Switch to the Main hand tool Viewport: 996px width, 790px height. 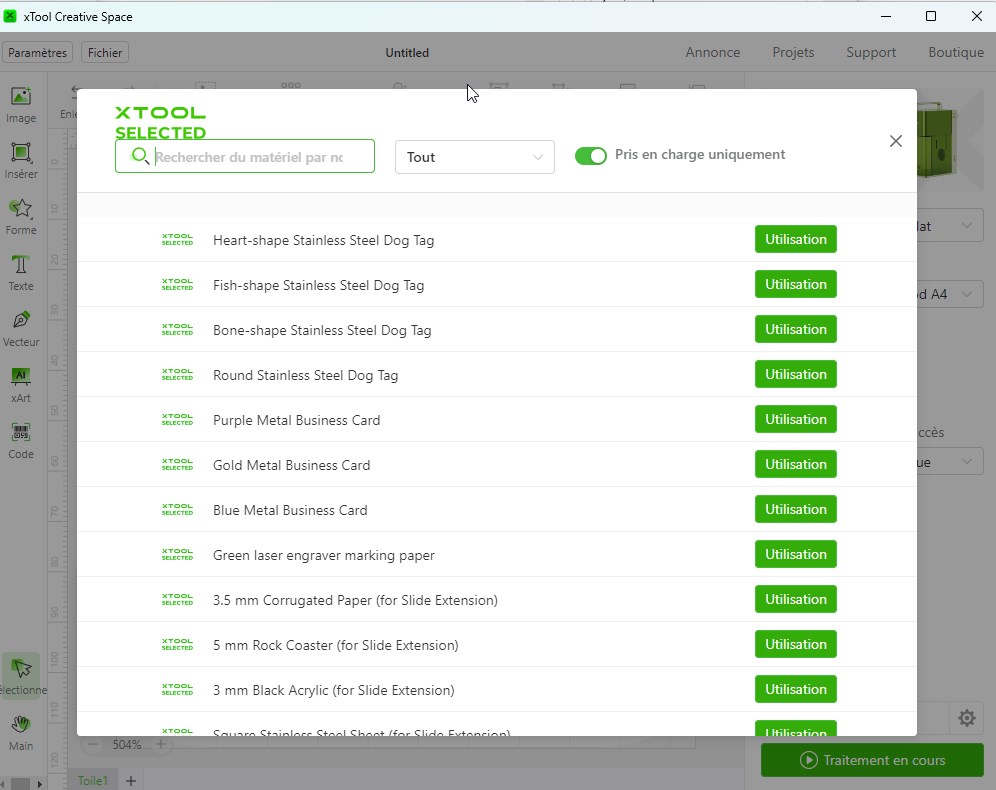21,732
